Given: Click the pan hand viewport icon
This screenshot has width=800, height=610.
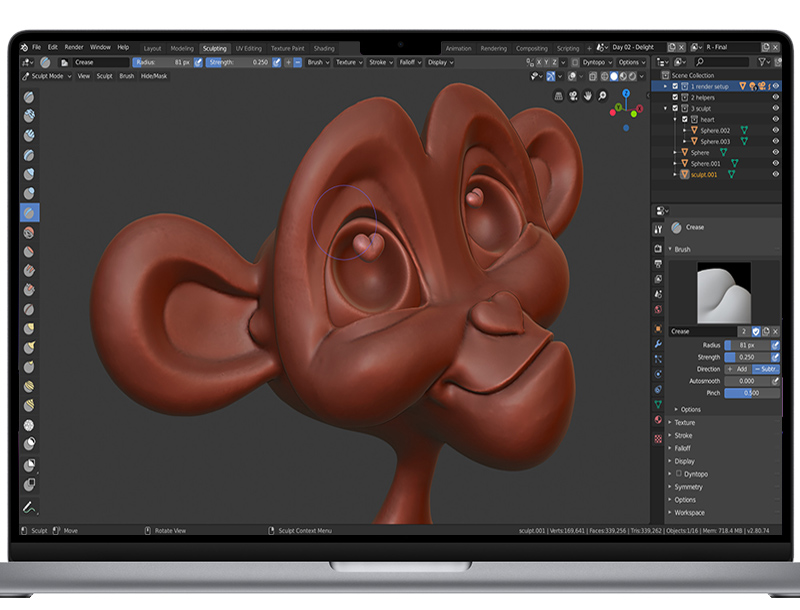Looking at the screenshot, I should [x=588, y=96].
